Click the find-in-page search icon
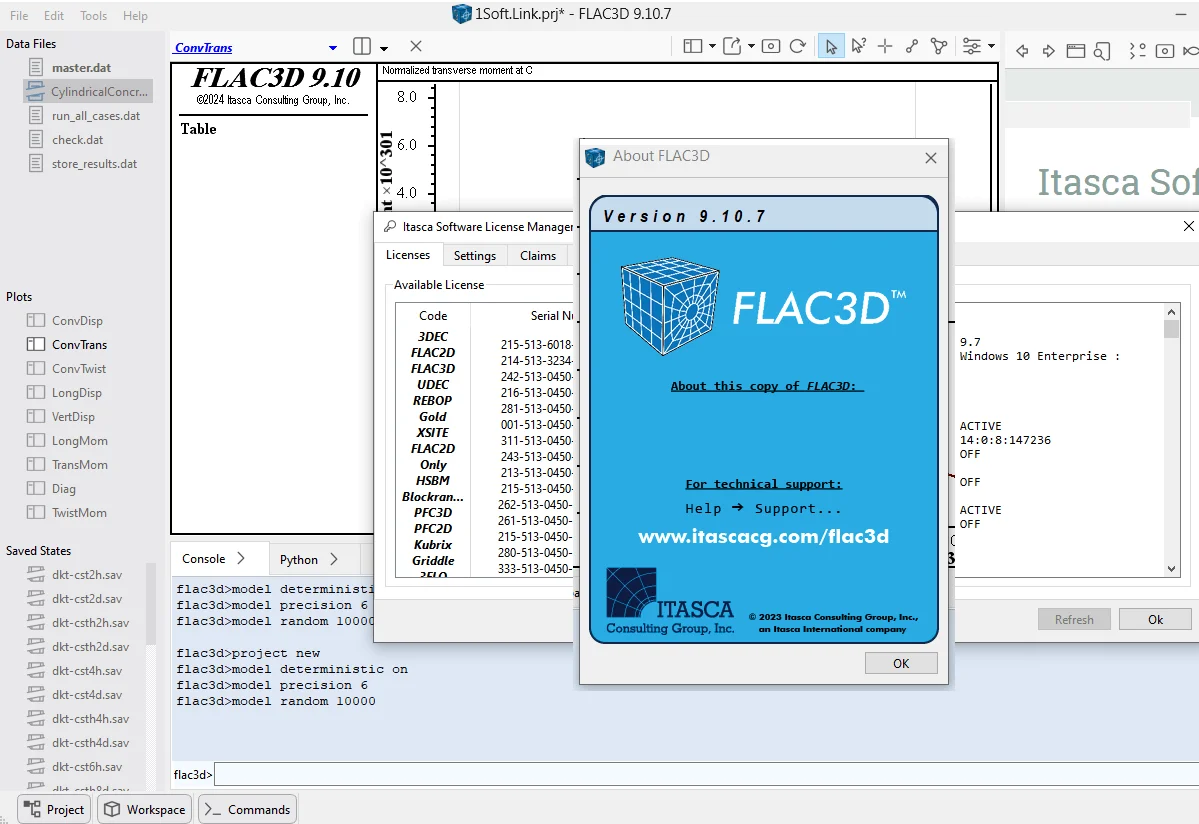Viewport: 1199px width, 824px height. point(1102,51)
